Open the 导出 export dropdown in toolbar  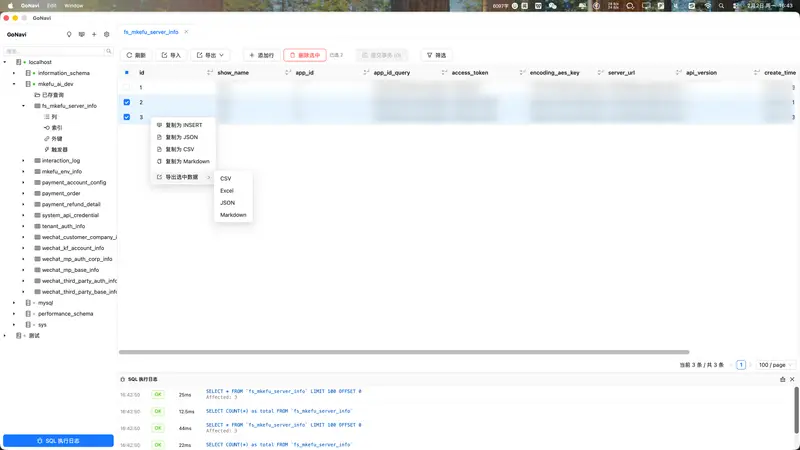[x=212, y=55]
